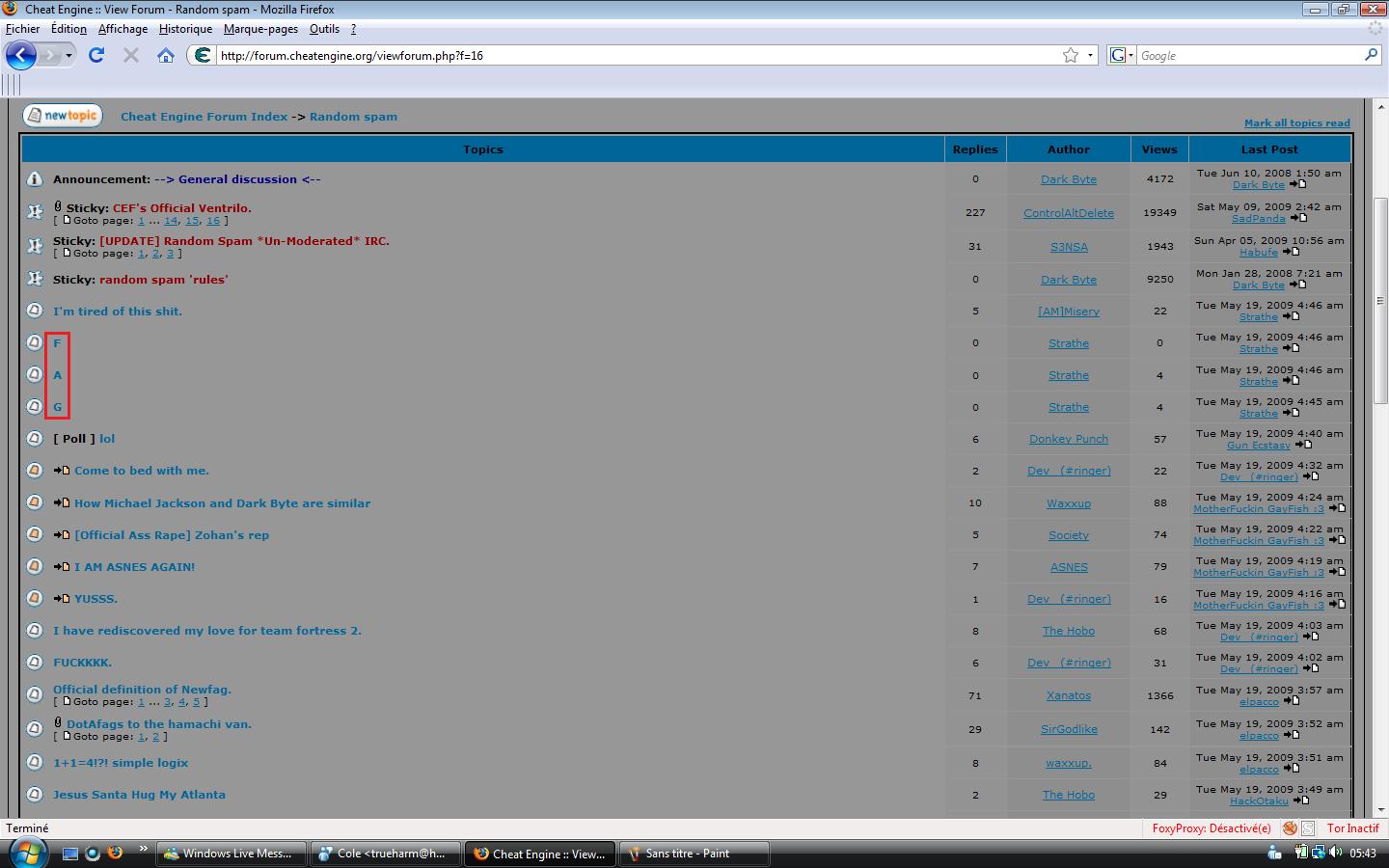The height and width of the screenshot is (868, 1389).
Task: View latest post icon for Jesus Santa Hug topic
Action: [x=1300, y=800]
